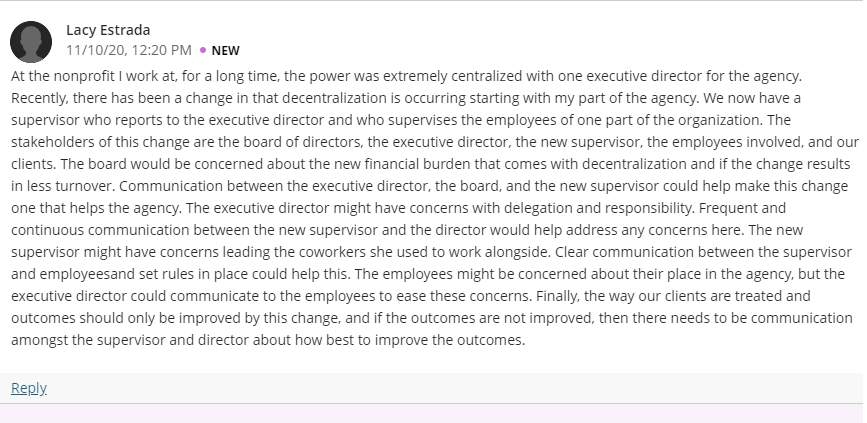The width and height of the screenshot is (867, 423).
Task: Click the 11/10/20, 12:20 PM timestamp
Action: pos(129,50)
